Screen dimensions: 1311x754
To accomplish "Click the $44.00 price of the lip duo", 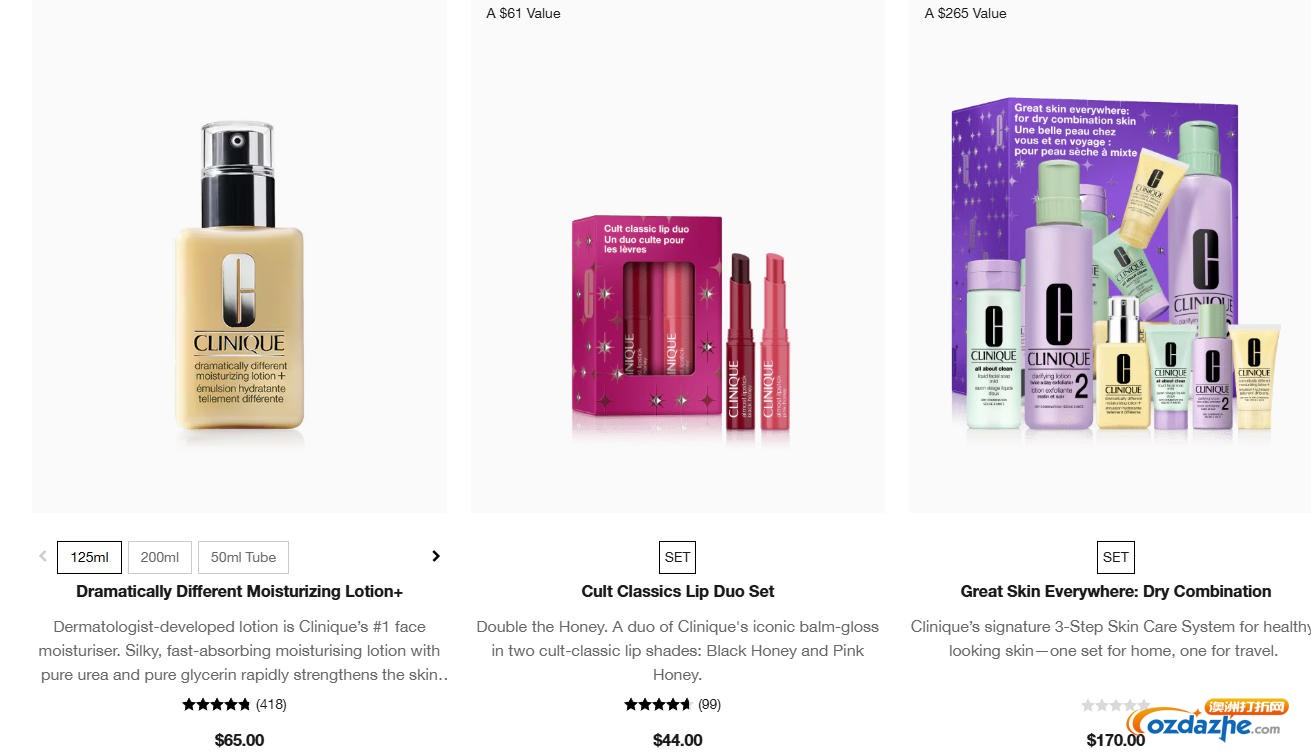I will tap(678, 740).
